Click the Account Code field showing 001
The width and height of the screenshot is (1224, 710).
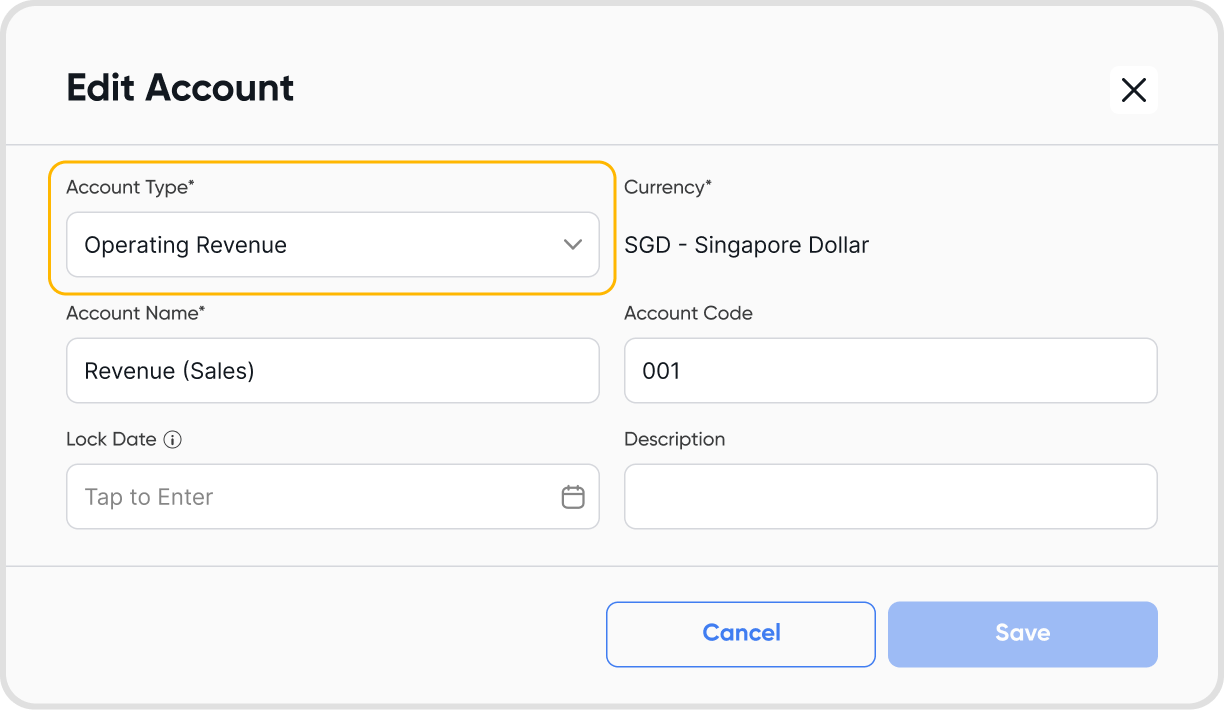pos(890,371)
